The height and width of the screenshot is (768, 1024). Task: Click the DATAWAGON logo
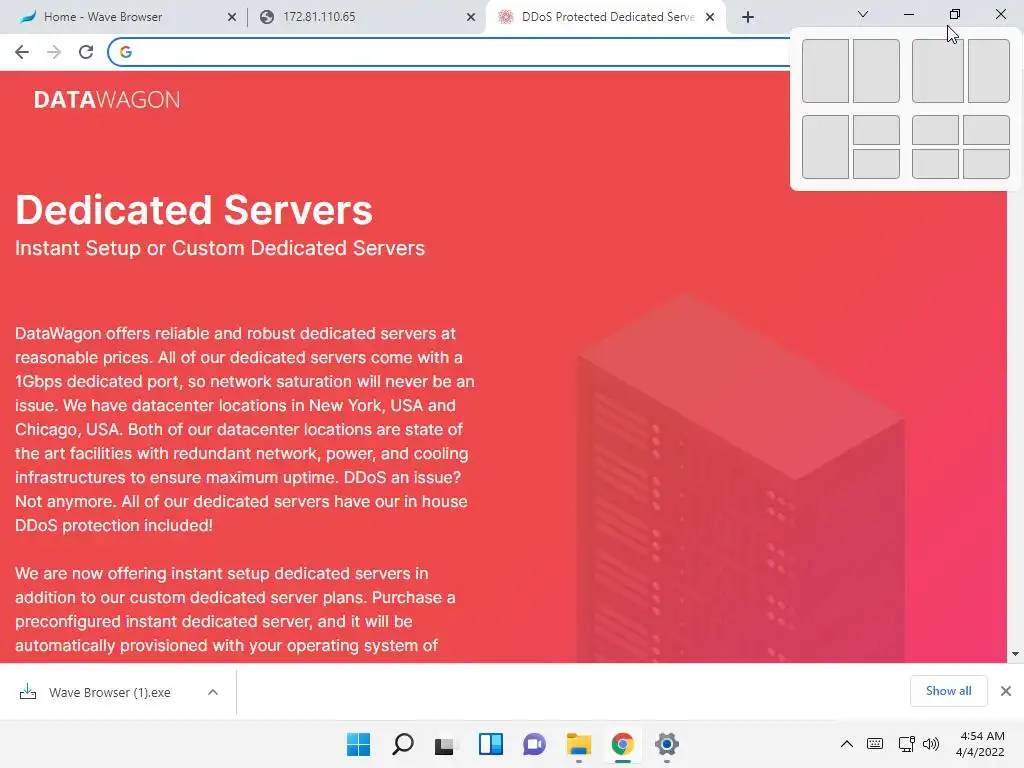[x=107, y=100]
